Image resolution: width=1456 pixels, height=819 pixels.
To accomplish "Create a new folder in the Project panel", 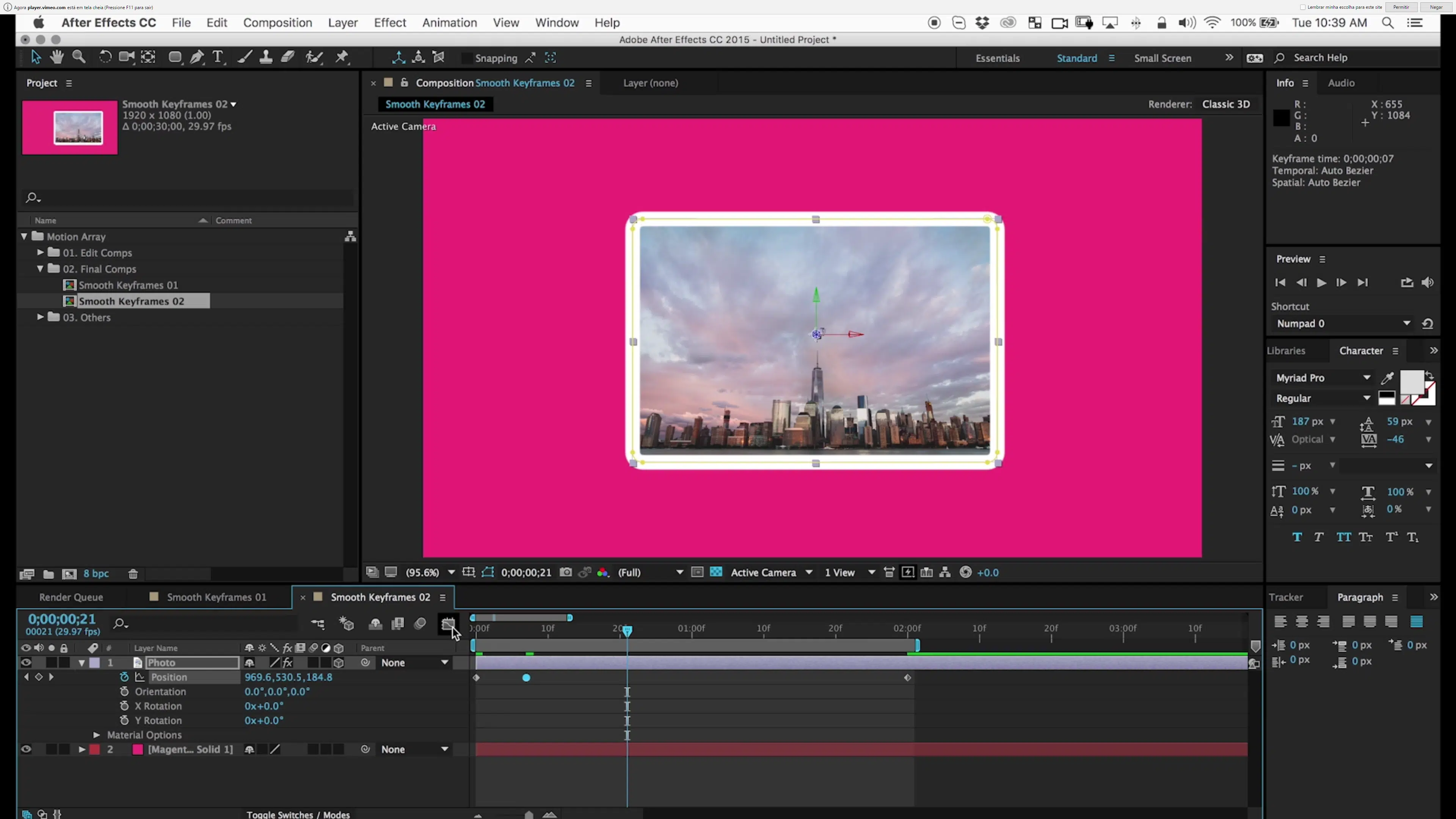I will pos(49,574).
